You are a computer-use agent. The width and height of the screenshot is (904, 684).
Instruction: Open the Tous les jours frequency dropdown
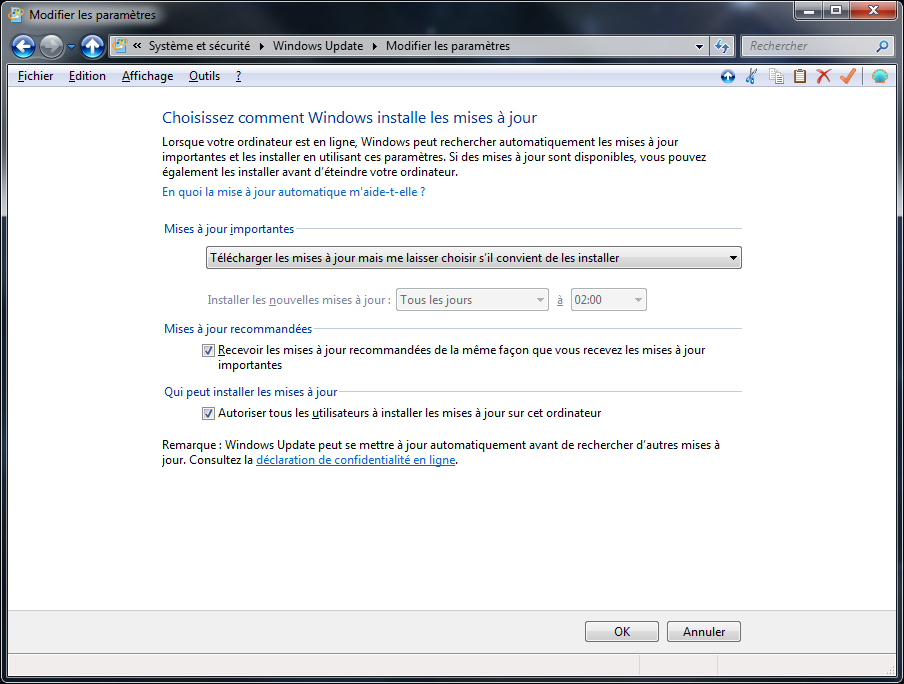[472, 300]
